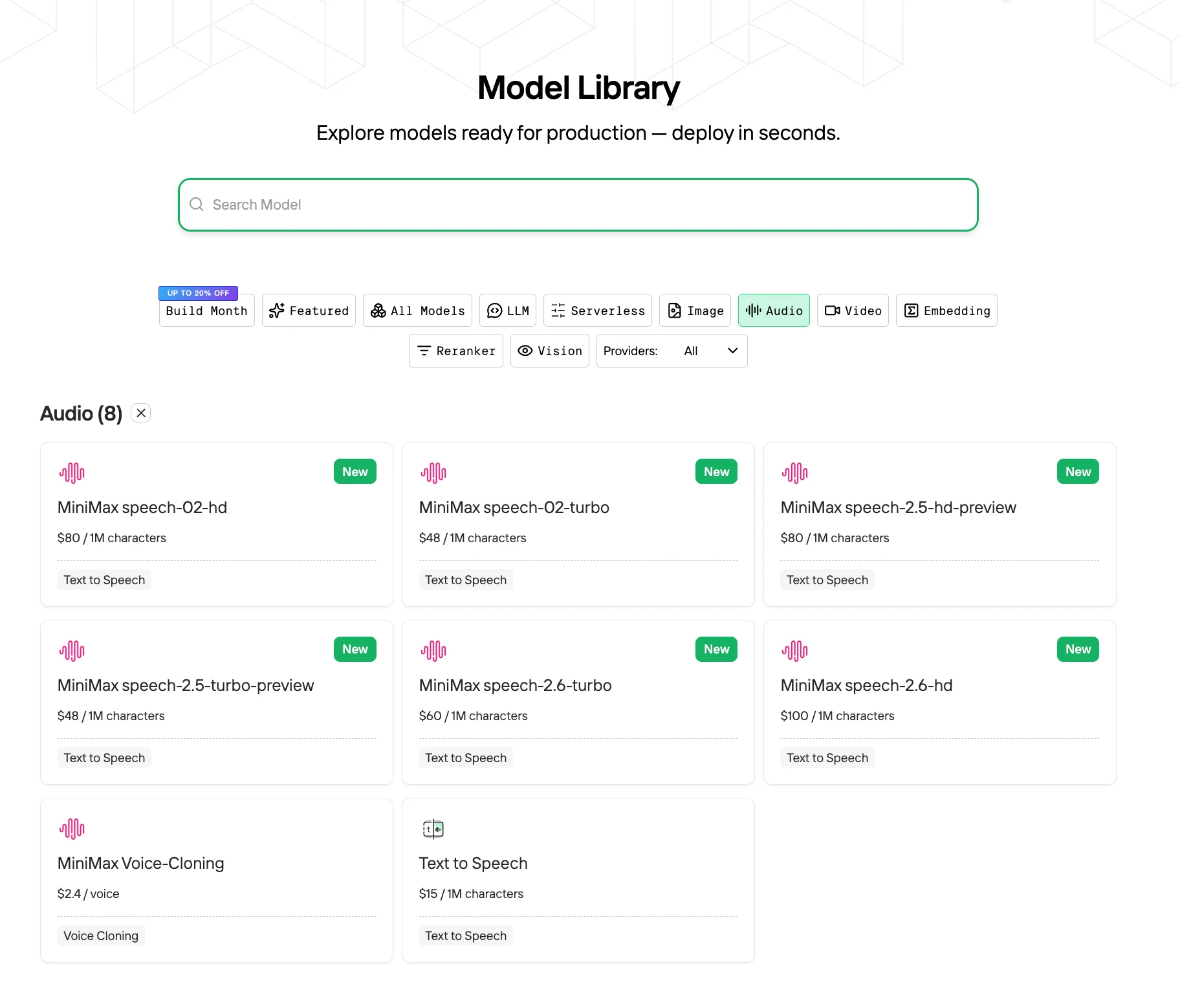Click the All Models cubes icon
1180x1008 pixels.
click(x=378, y=311)
